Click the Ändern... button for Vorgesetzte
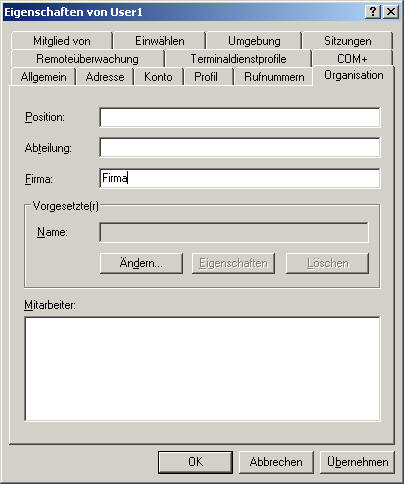Image resolution: width=404 pixels, height=484 pixels. pos(141,263)
